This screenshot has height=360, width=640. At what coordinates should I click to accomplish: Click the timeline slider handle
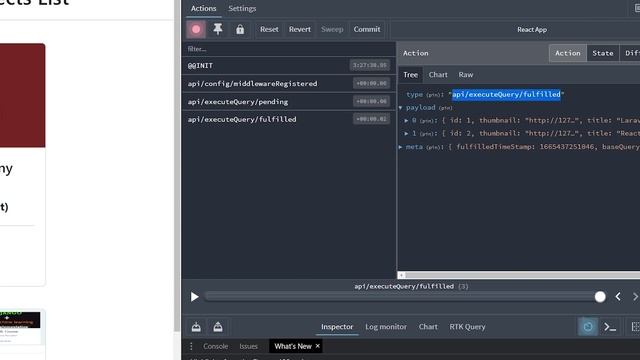(600, 297)
